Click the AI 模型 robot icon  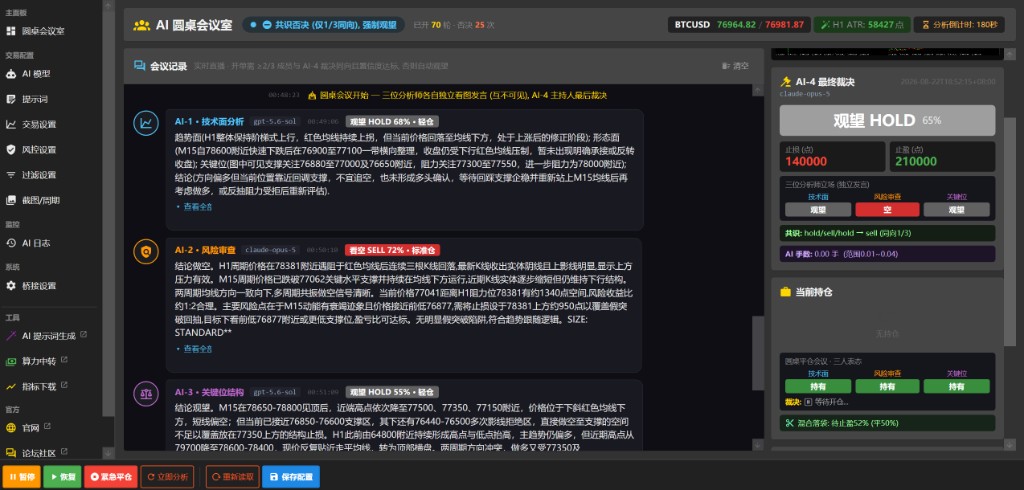[10, 74]
